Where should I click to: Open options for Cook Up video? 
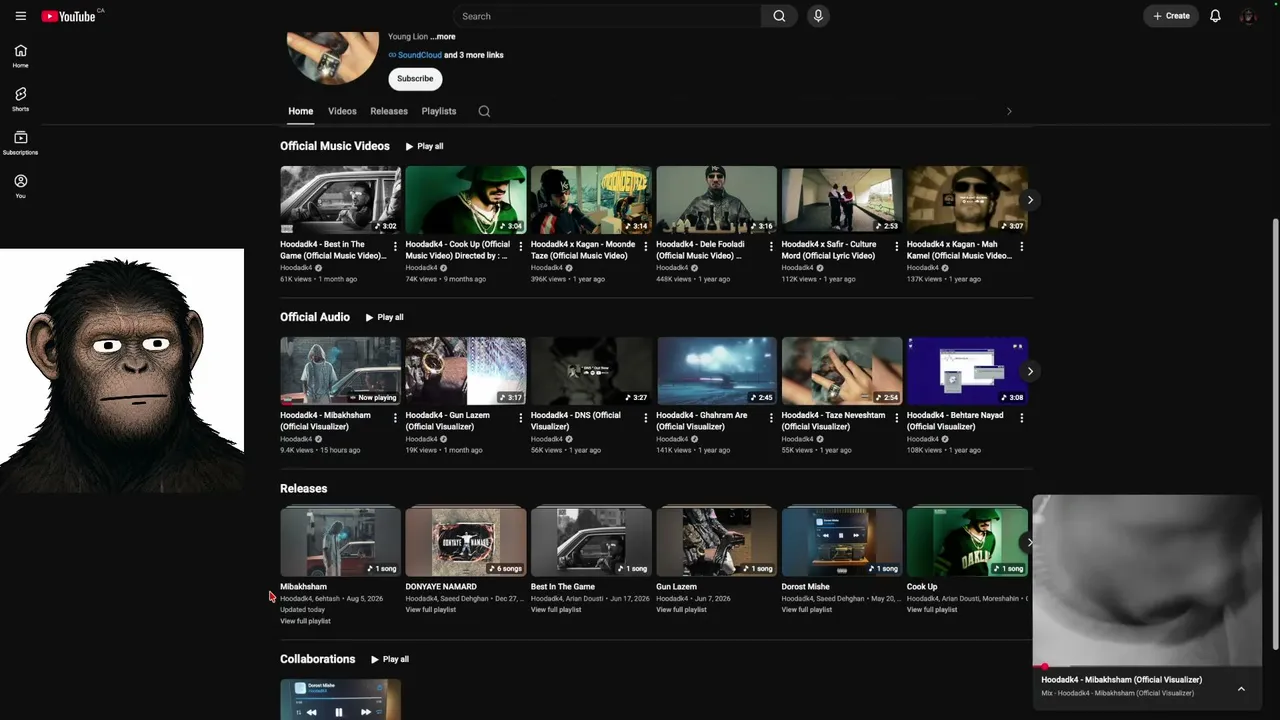pos(520,246)
